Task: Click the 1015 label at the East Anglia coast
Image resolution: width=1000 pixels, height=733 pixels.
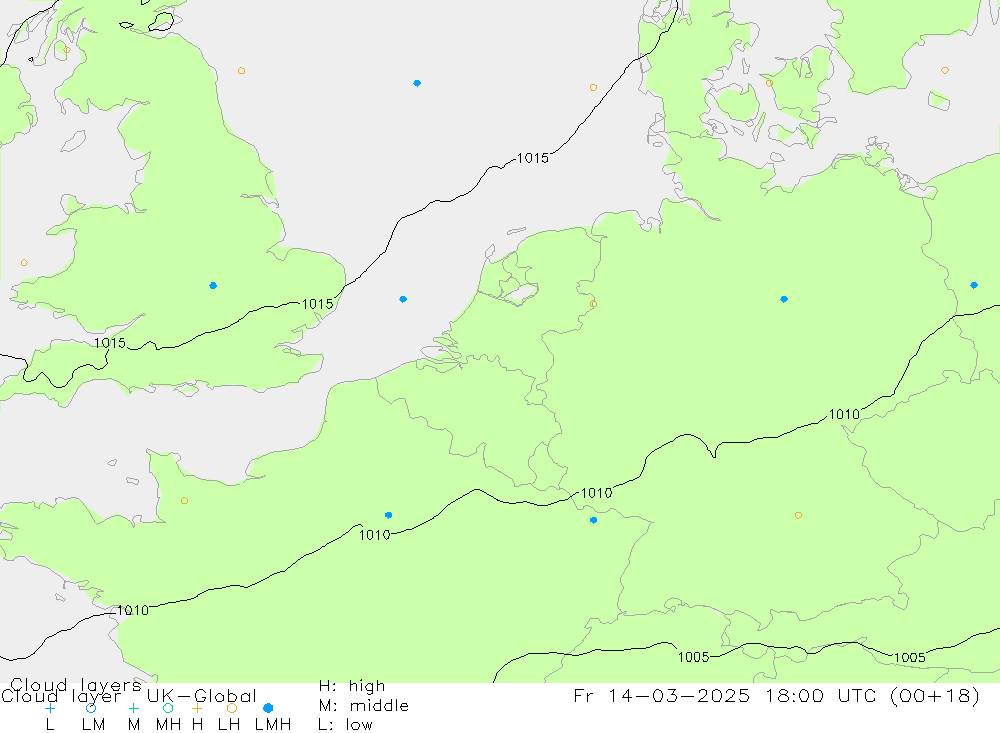Action: [x=318, y=304]
